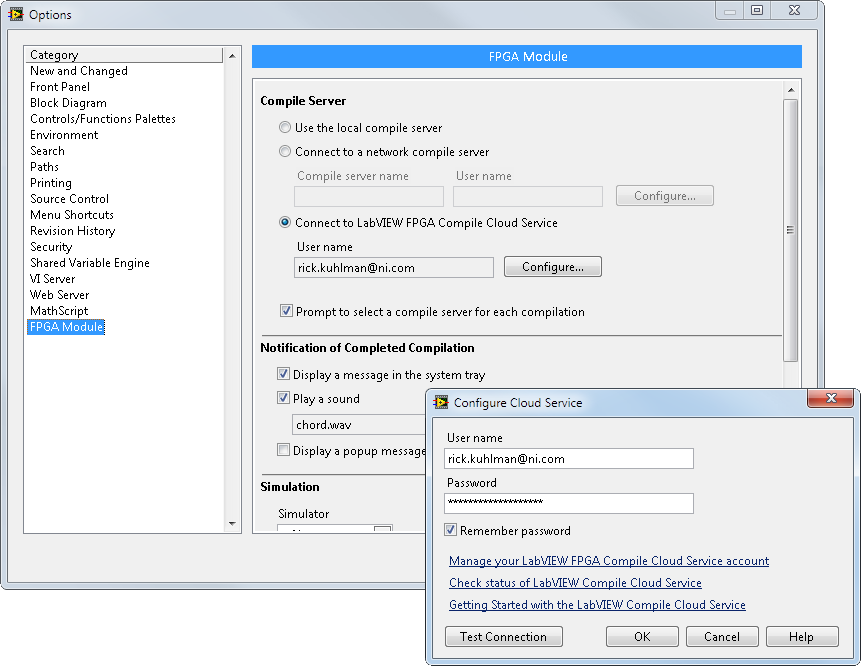Viewport: 861px width, 666px height.
Task: Open the Simulator dropdown
Action: point(382,530)
